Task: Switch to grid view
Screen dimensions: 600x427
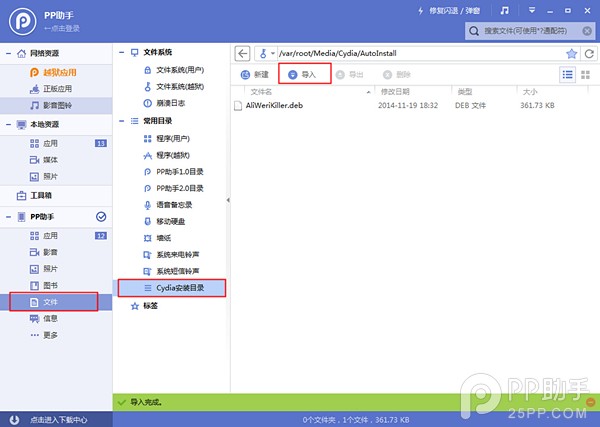Action: coord(585,75)
